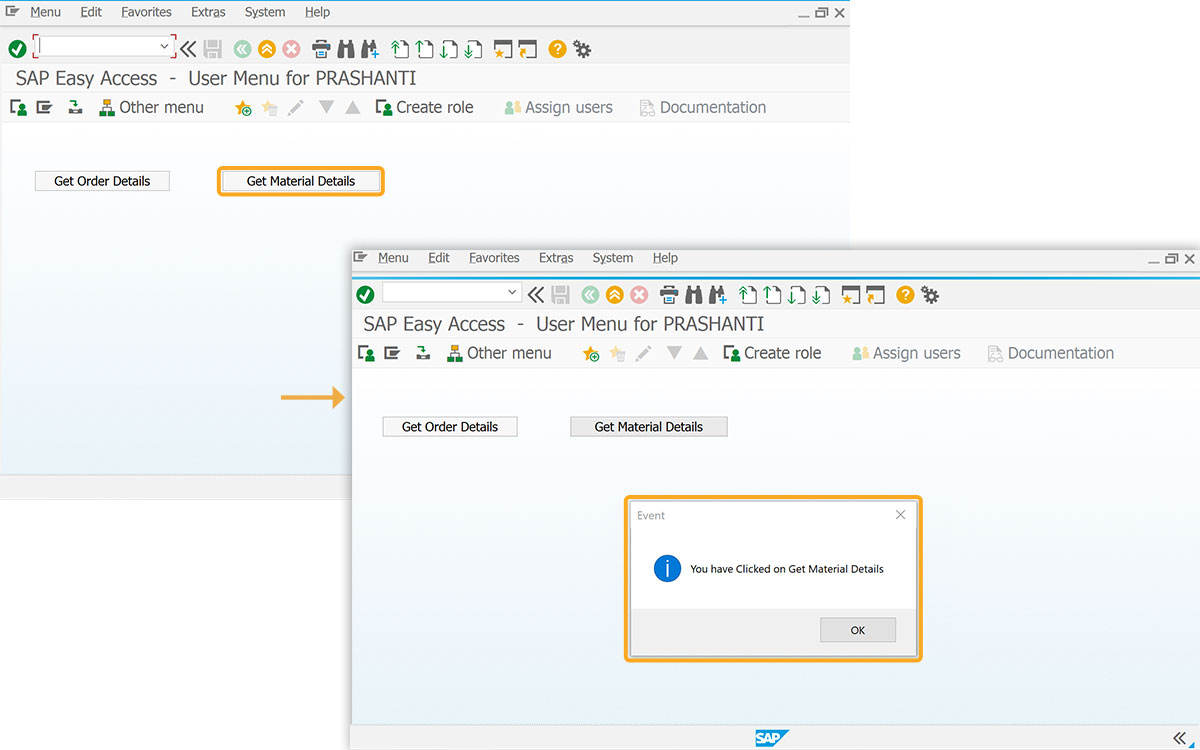Click the window control menu icon in front window
The width and height of the screenshot is (1200, 750).
tap(361, 258)
